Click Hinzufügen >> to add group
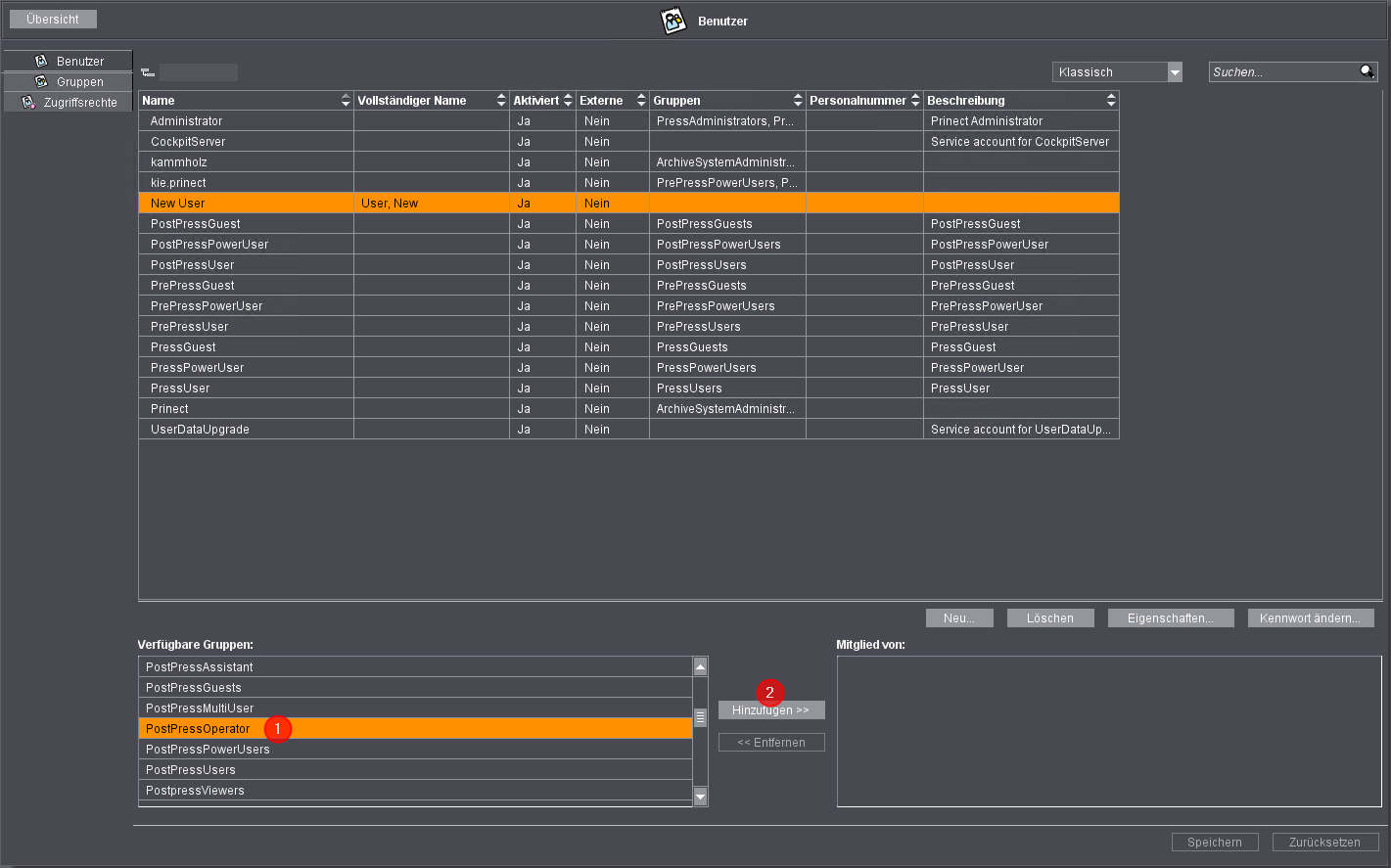The height and width of the screenshot is (868, 1391). [x=771, y=710]
